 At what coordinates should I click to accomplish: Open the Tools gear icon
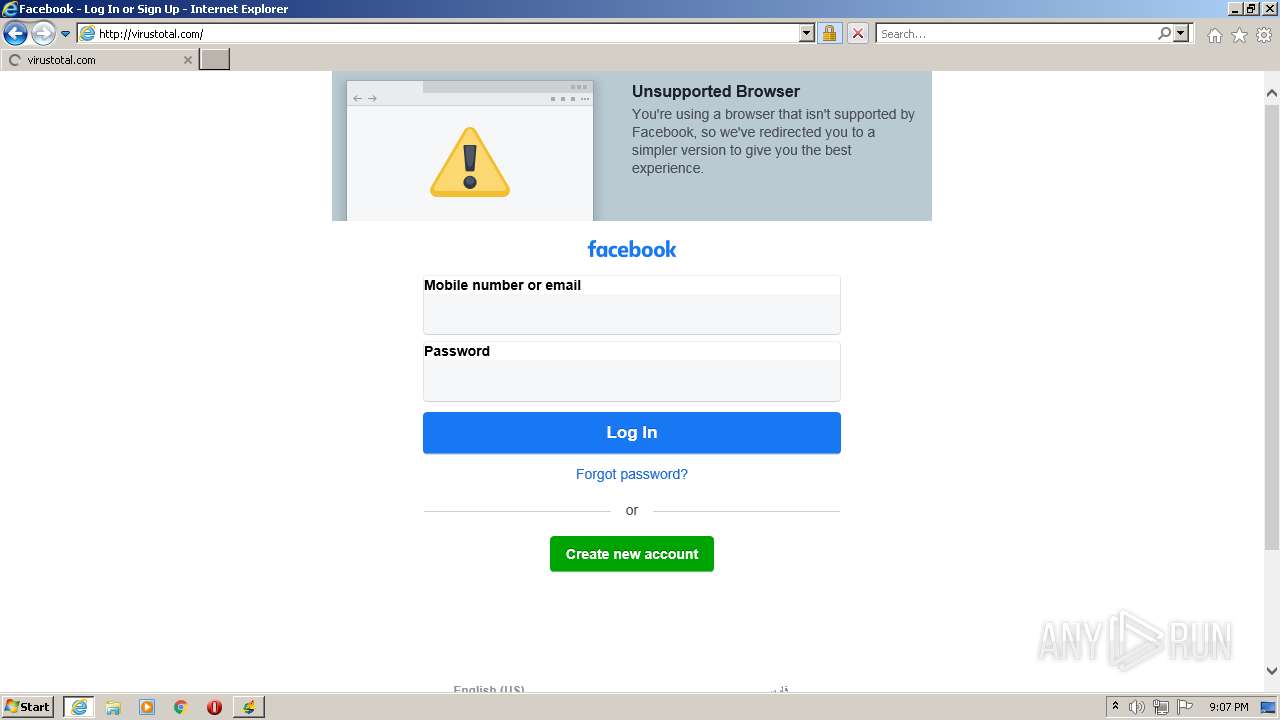[x=1264, y=35]
